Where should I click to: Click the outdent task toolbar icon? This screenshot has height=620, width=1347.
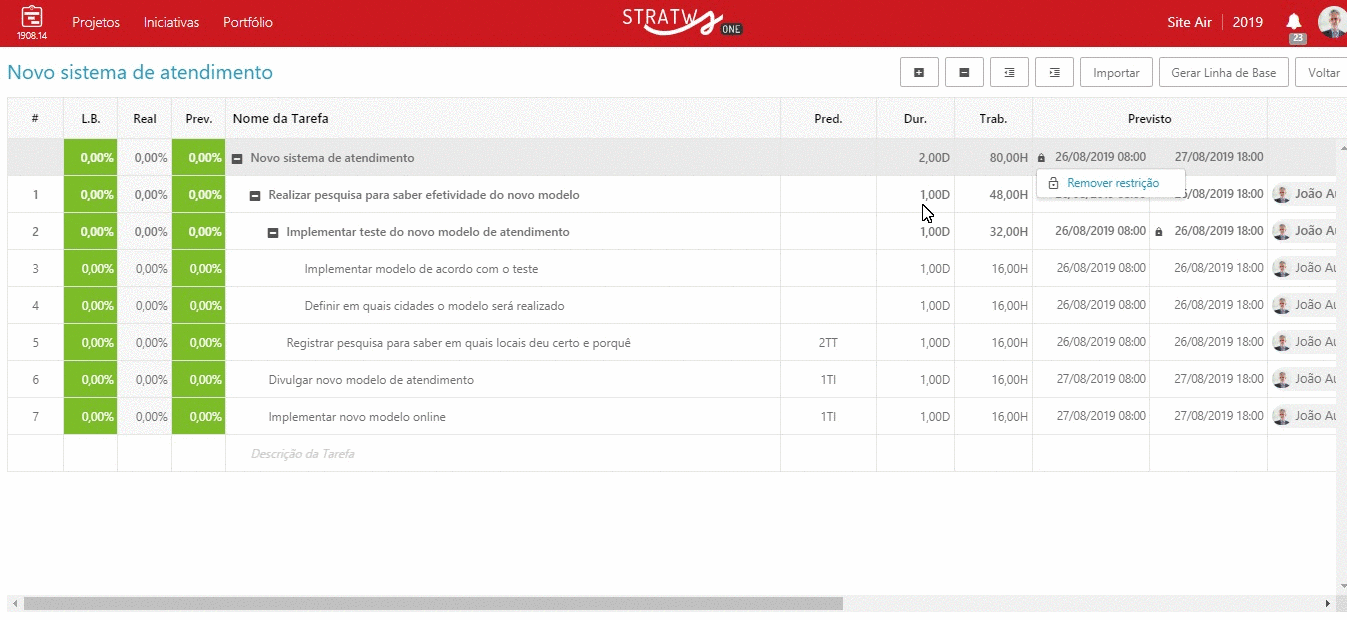coord(1009,73)
